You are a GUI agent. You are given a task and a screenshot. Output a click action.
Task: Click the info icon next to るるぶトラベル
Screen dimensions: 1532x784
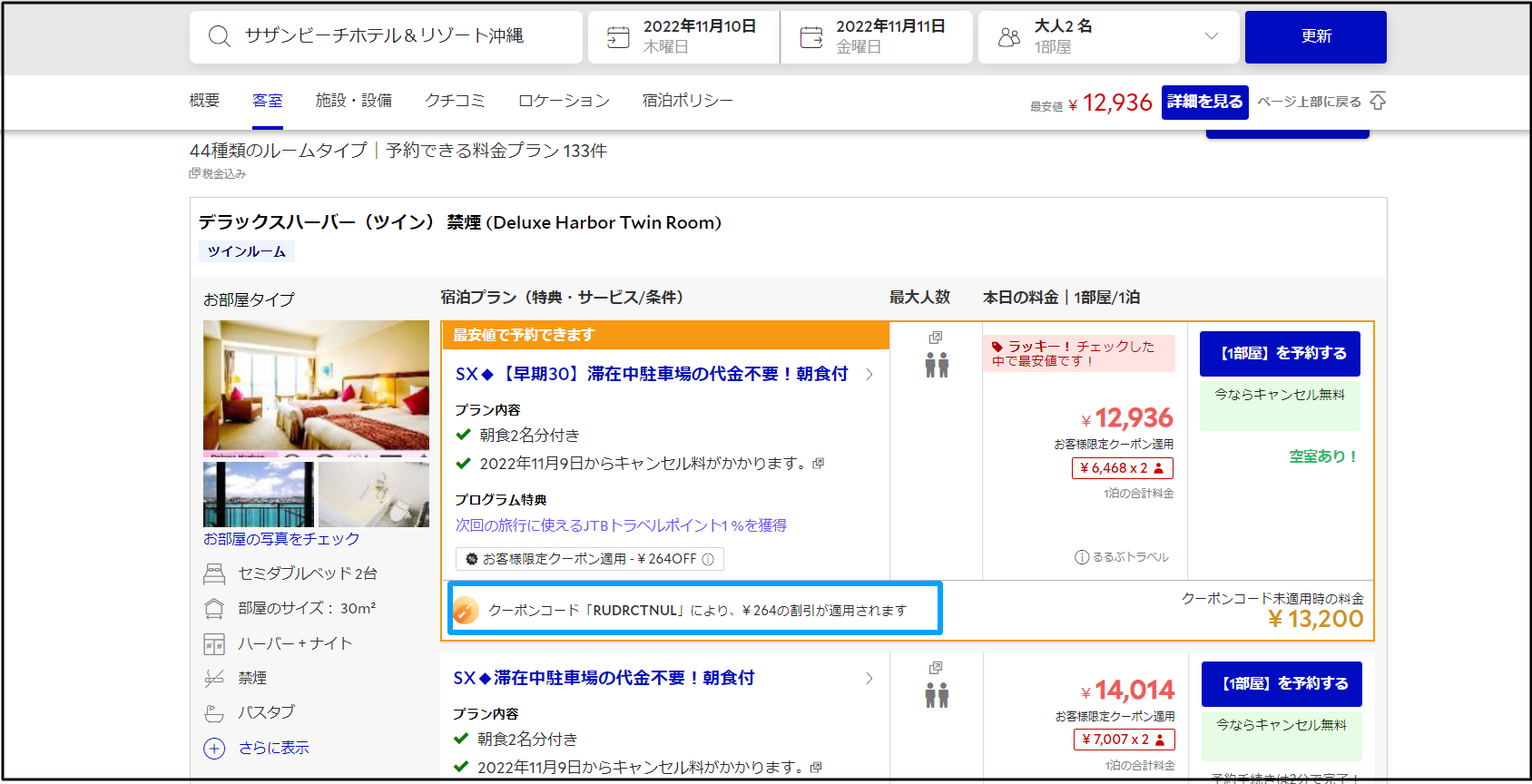(1081, 557)
